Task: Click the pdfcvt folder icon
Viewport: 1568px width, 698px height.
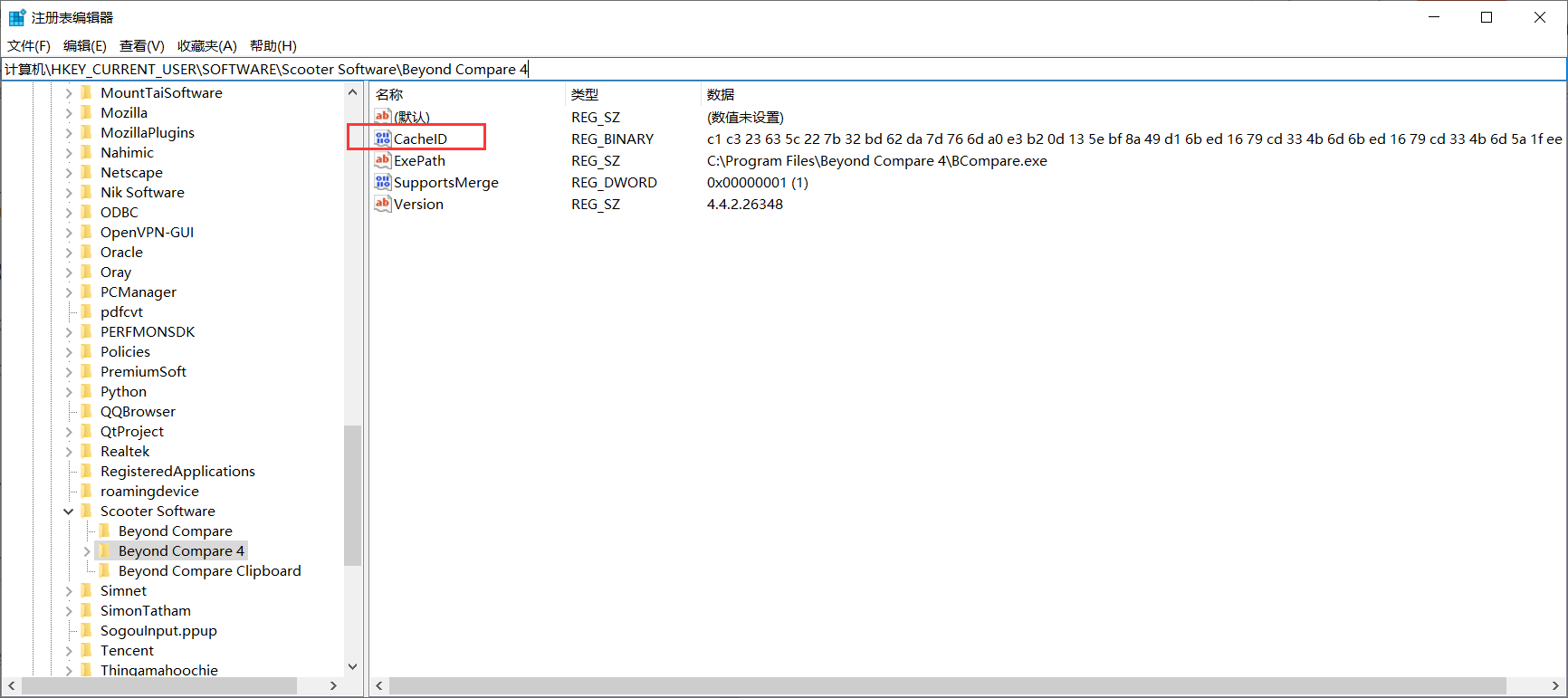Action: (87, 311)
